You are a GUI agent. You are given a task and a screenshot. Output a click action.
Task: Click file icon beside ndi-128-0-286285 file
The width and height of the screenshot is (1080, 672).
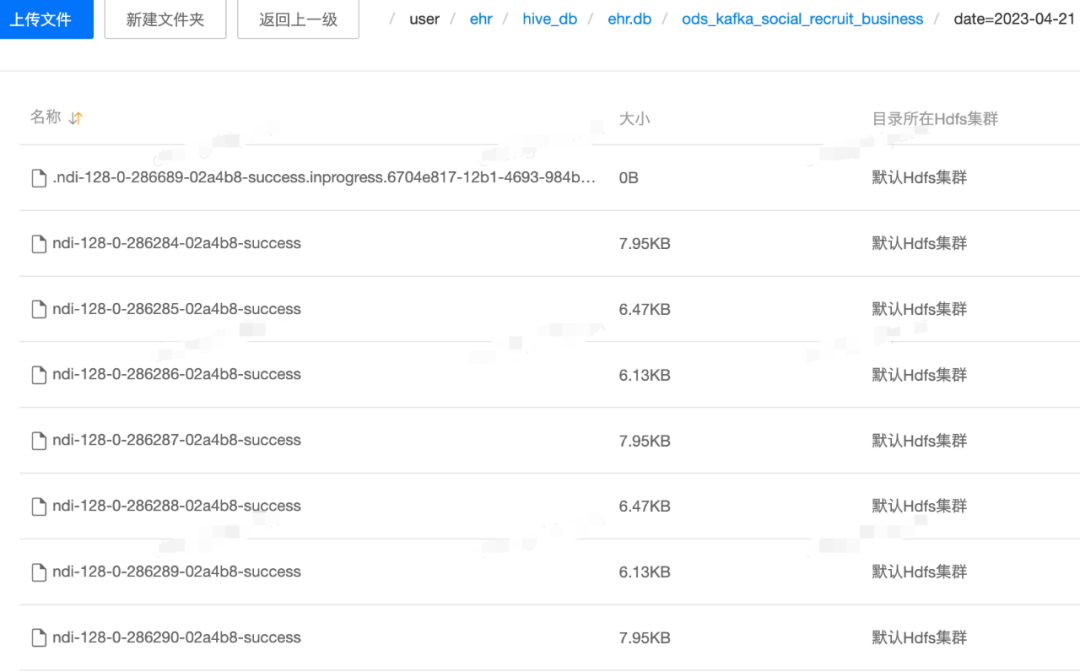[x=39, y=309]
